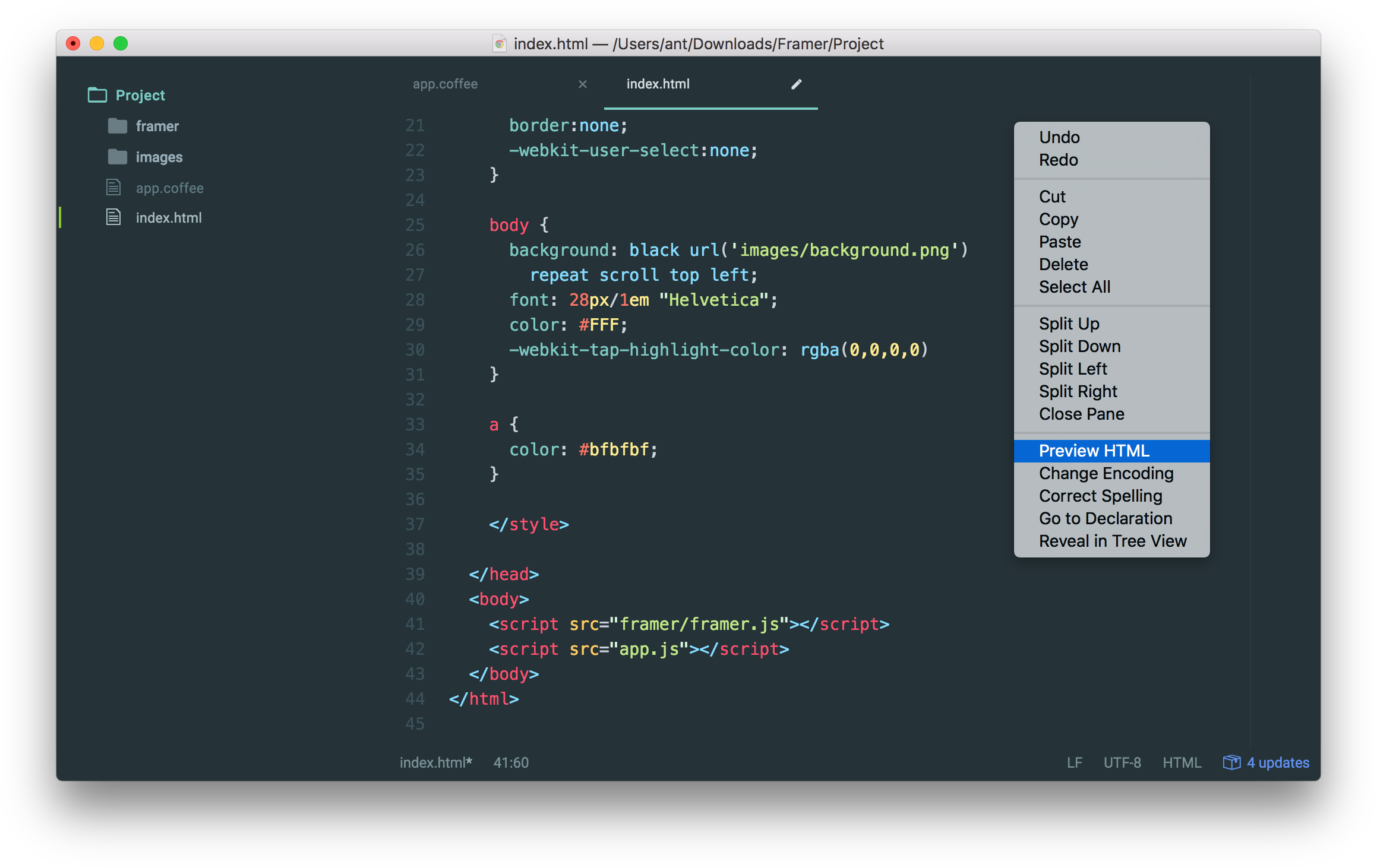Click 'images/background.png' string in the code
1377x868 pixels.
click(x=844, y=250)
